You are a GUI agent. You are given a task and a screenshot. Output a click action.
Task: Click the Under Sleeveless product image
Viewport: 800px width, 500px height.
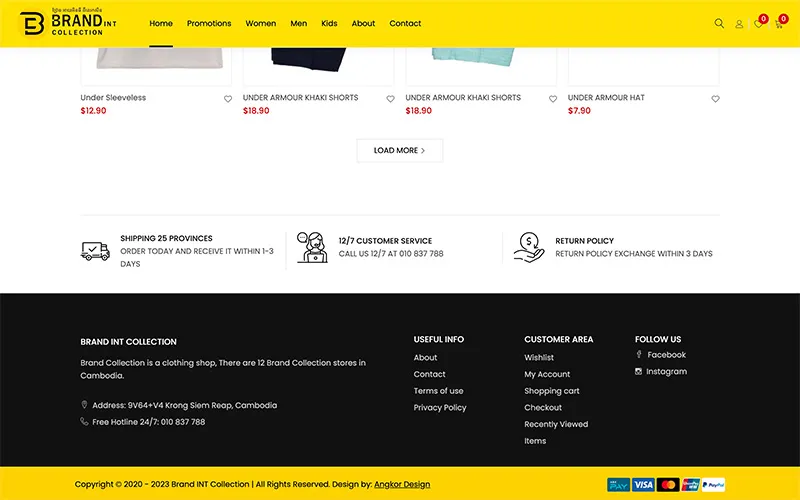pyautogui.click(x=156, y=66)
